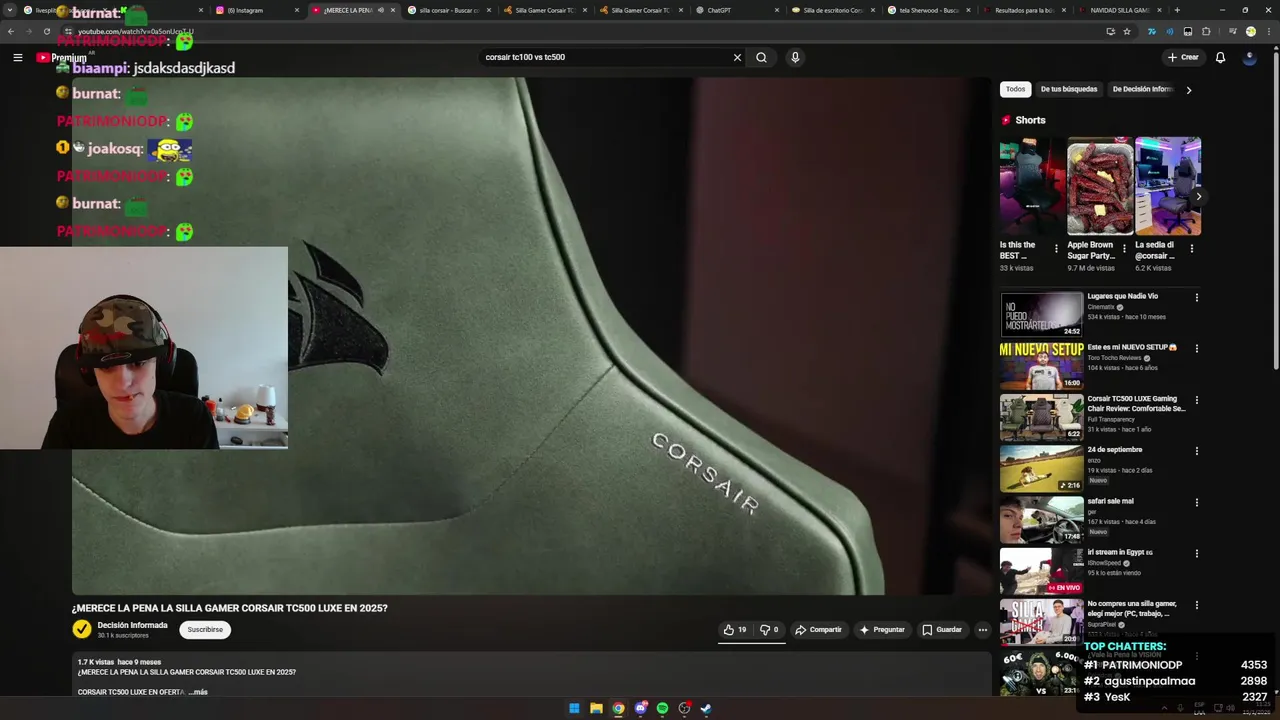Open the Decisión Informada channel avatar

point(82,629)
